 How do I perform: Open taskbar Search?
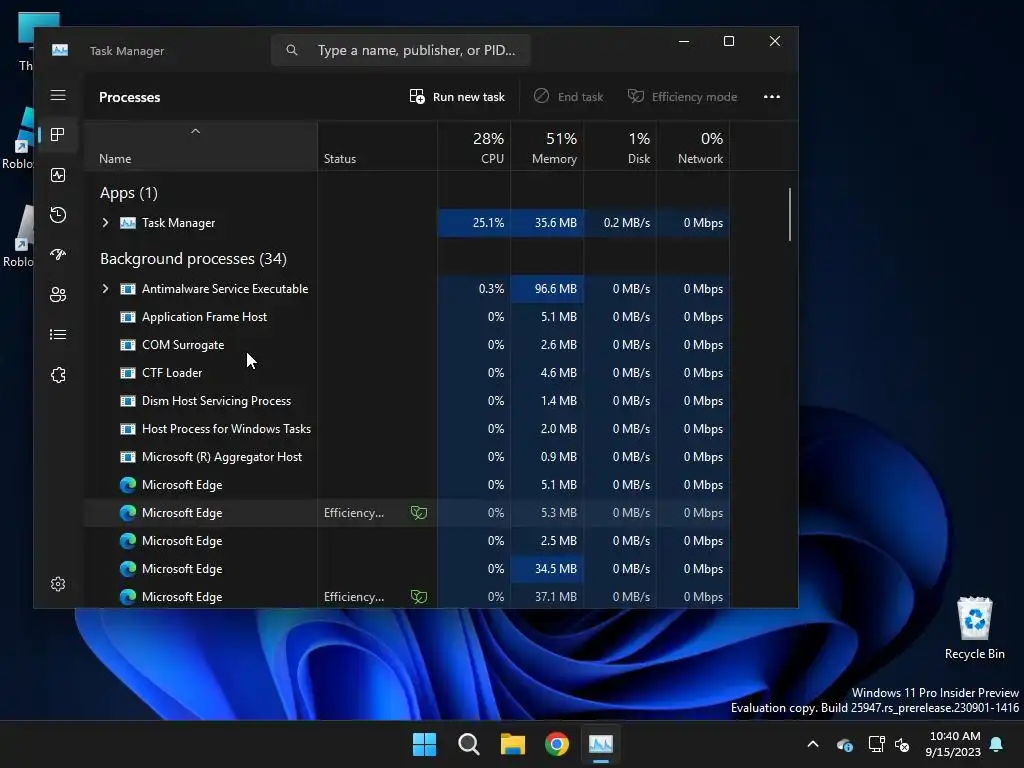[469, 744]
